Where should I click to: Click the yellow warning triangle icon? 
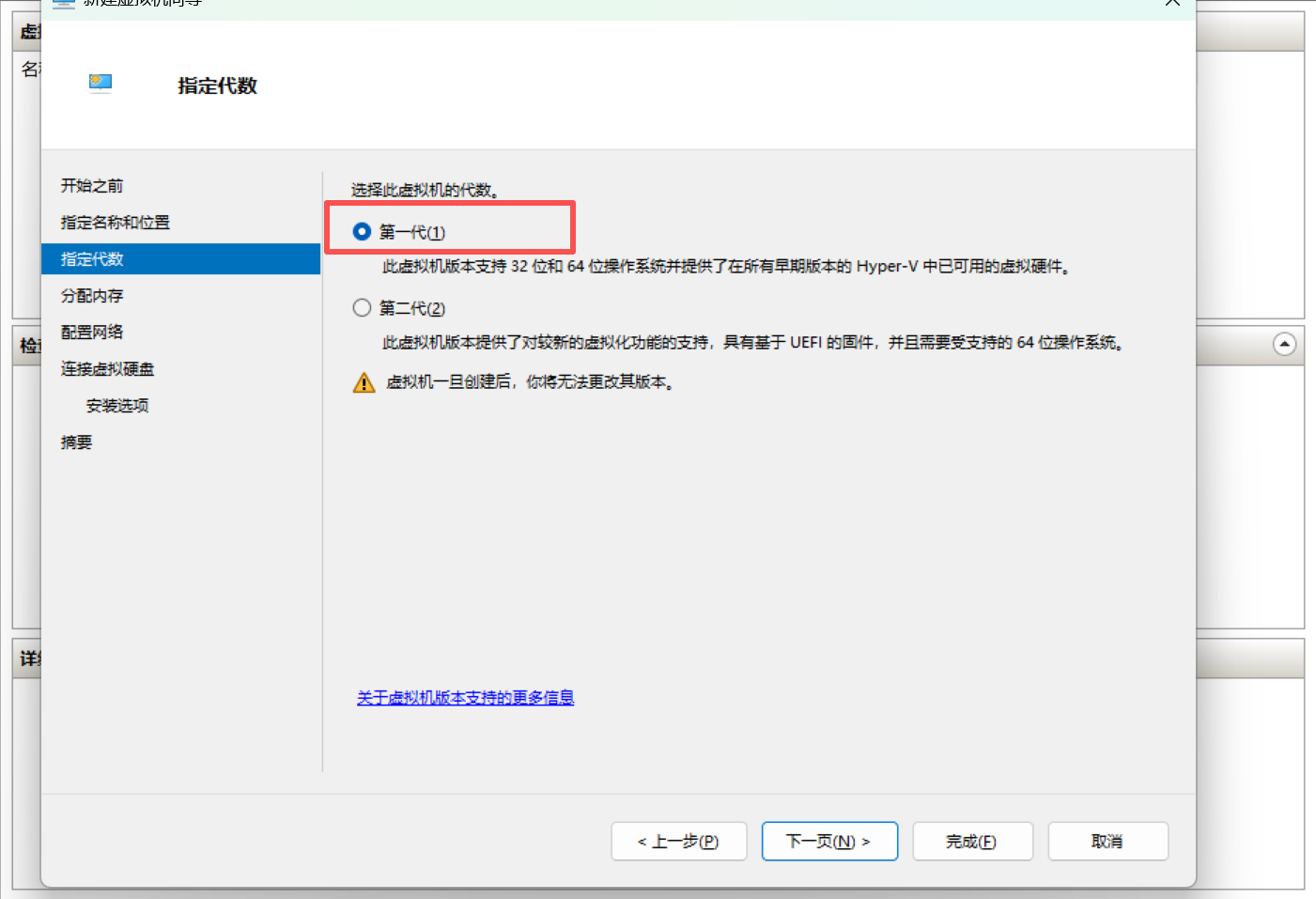point(364,383)
